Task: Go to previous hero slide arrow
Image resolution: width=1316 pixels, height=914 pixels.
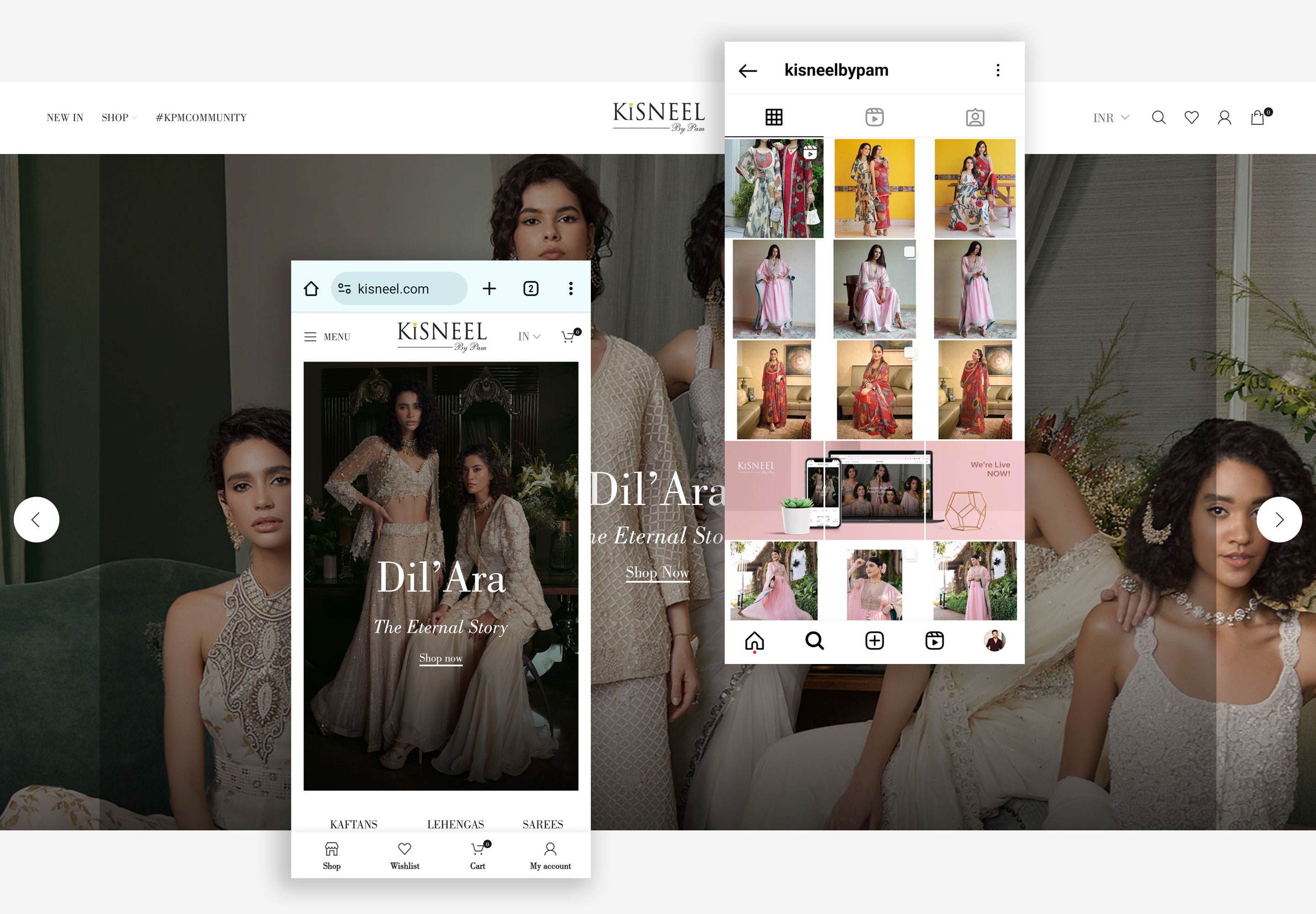Action: tap(37, 520)
